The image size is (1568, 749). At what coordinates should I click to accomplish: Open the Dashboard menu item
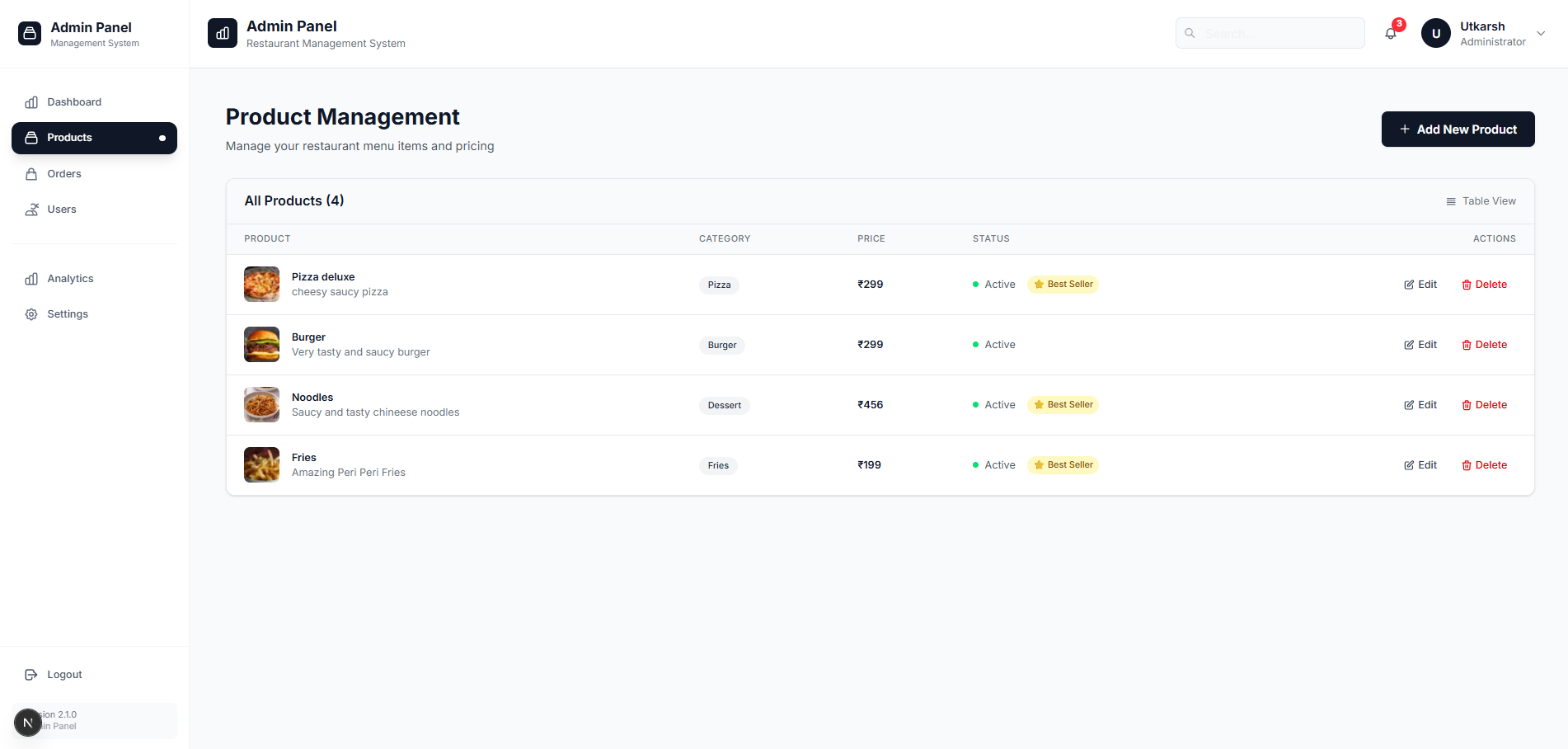[74, 102]
